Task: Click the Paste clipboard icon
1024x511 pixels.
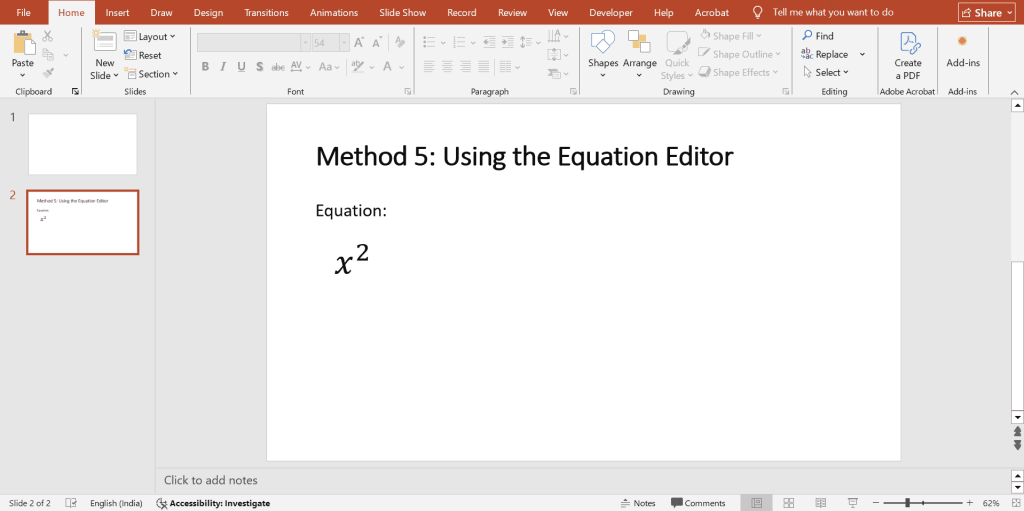Action: [22, 44]
